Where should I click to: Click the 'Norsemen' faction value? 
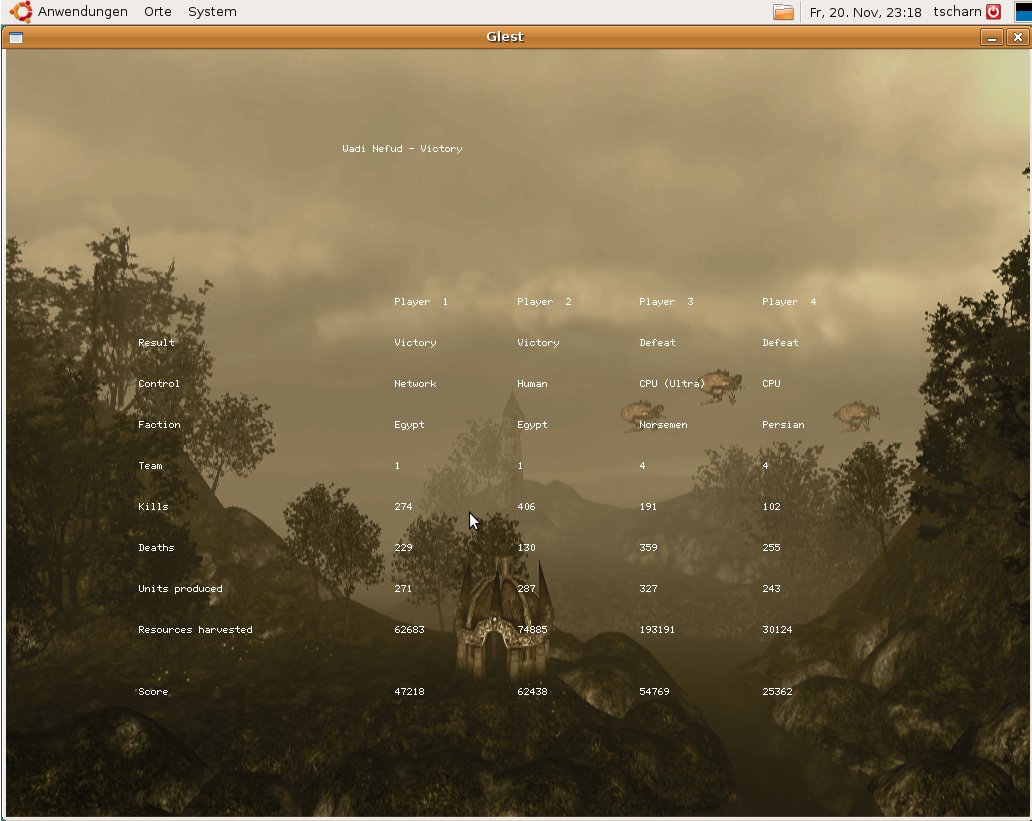tap(663, 425)
